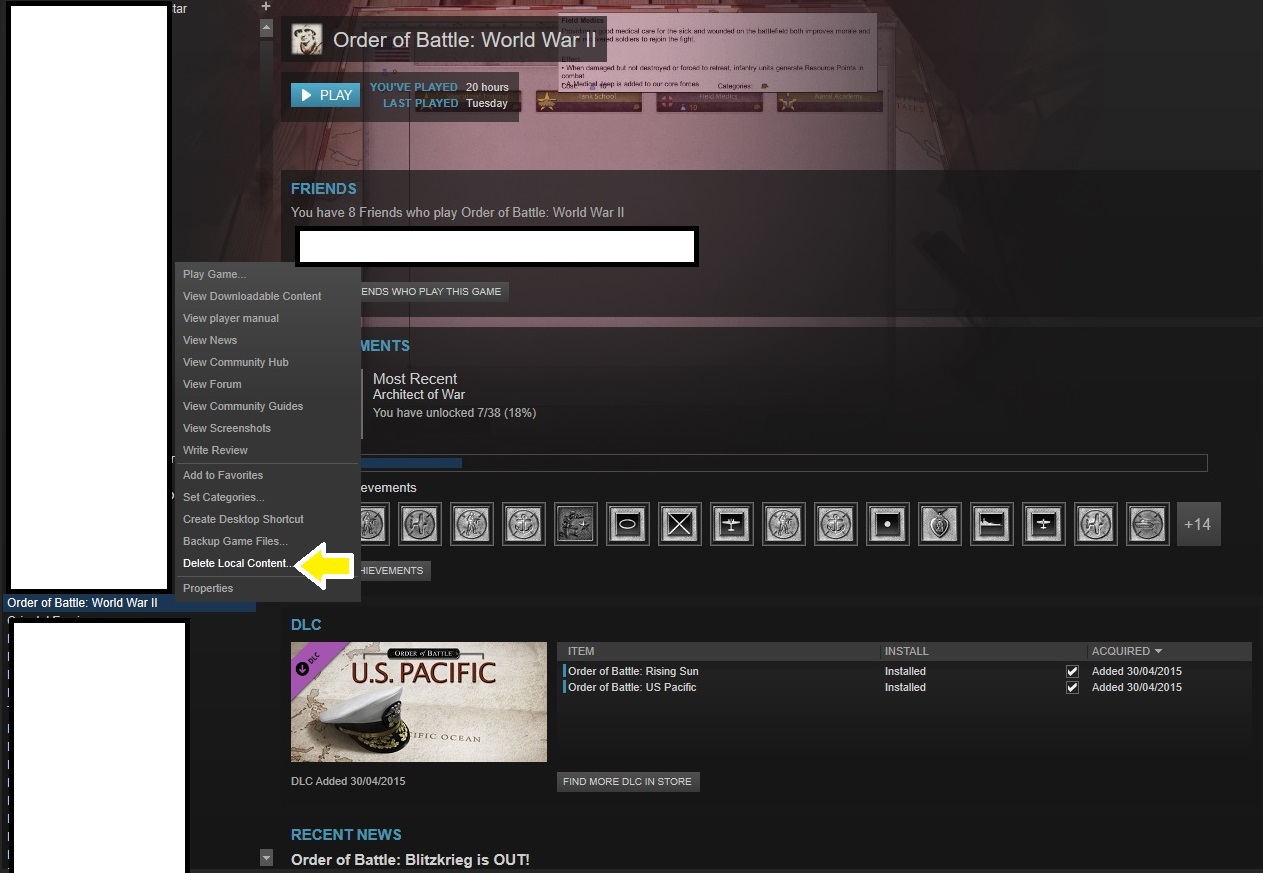Screen dimensions: 1263x873
Task: Choose Backup Game Files... menu entry
Action: click(x=235, y=541)
